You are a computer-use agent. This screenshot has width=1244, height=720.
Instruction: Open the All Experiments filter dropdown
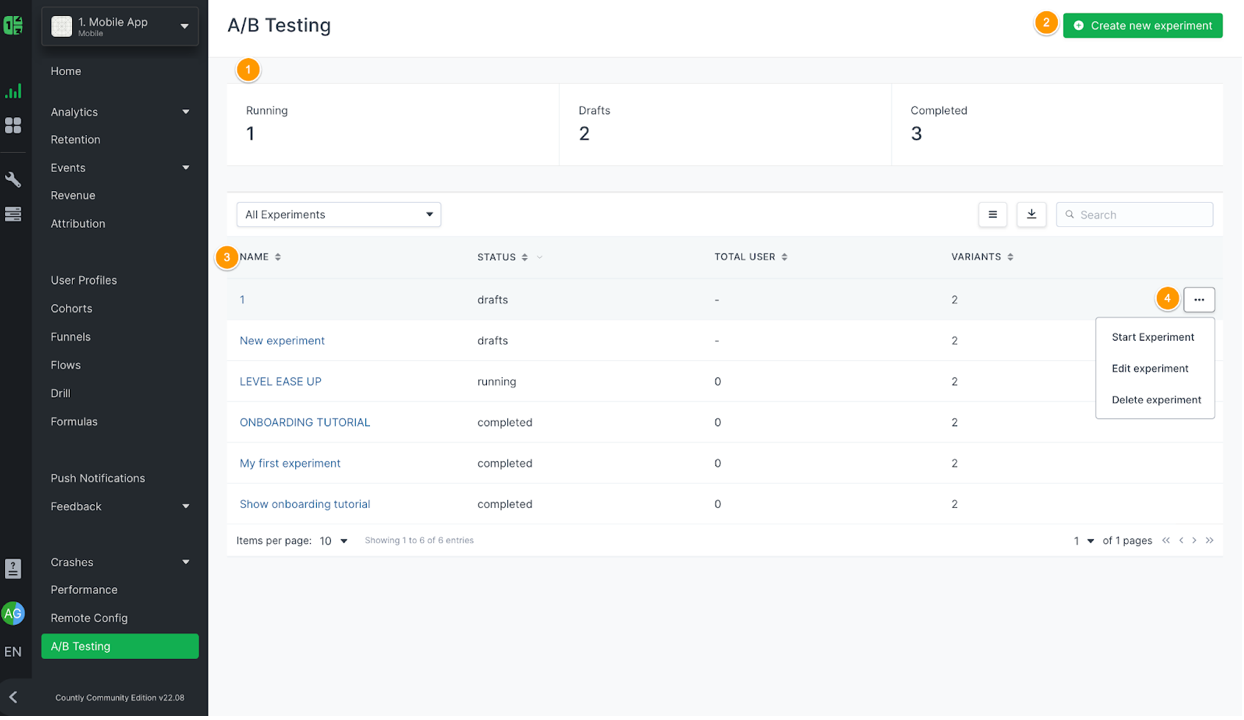pyautogui.click(x=339, y=215)
